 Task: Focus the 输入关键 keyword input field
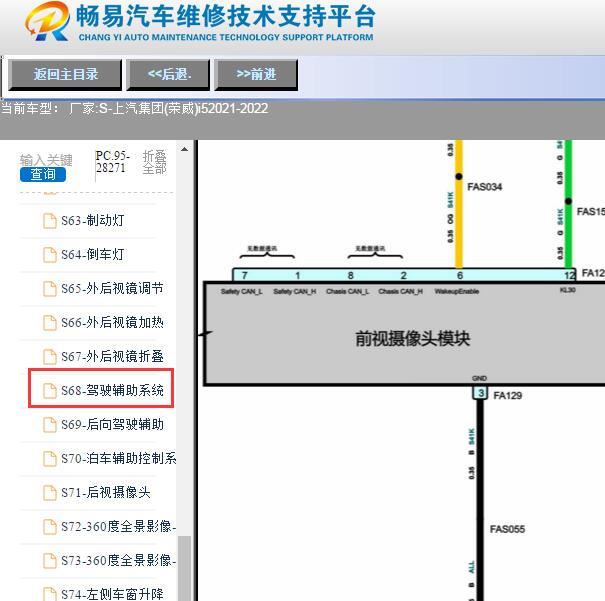(x=46, y=160)
